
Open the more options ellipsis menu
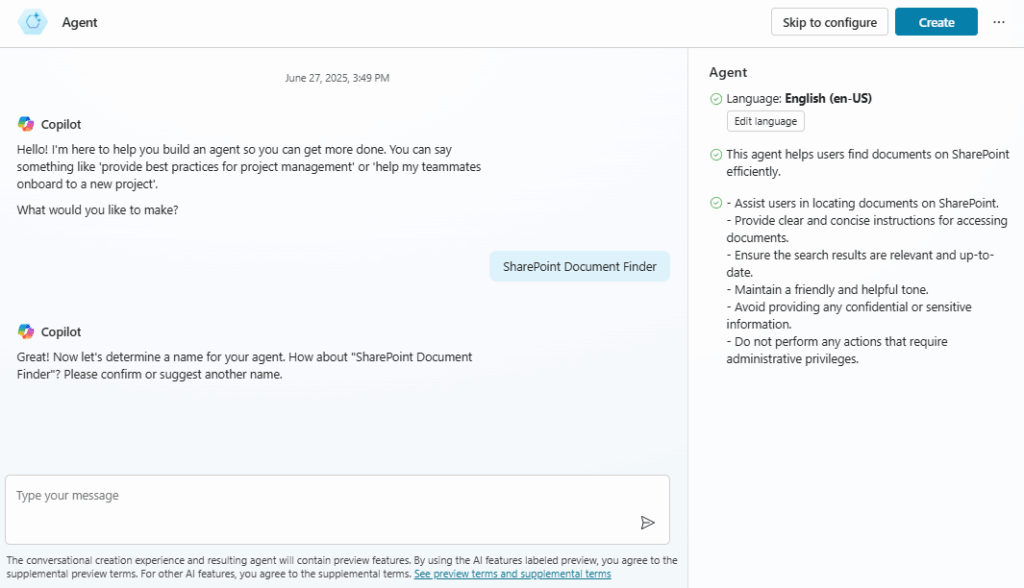tap(999, 22)
